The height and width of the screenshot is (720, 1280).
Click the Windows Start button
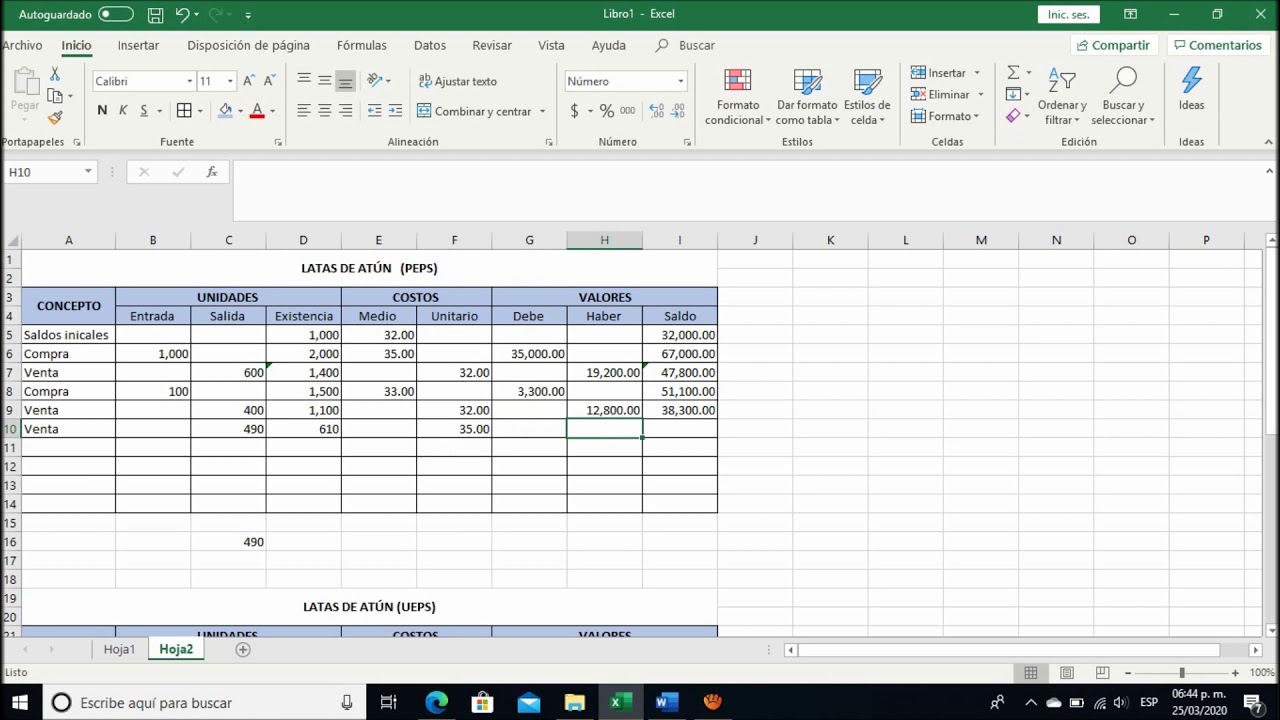(x=19, y=702)
